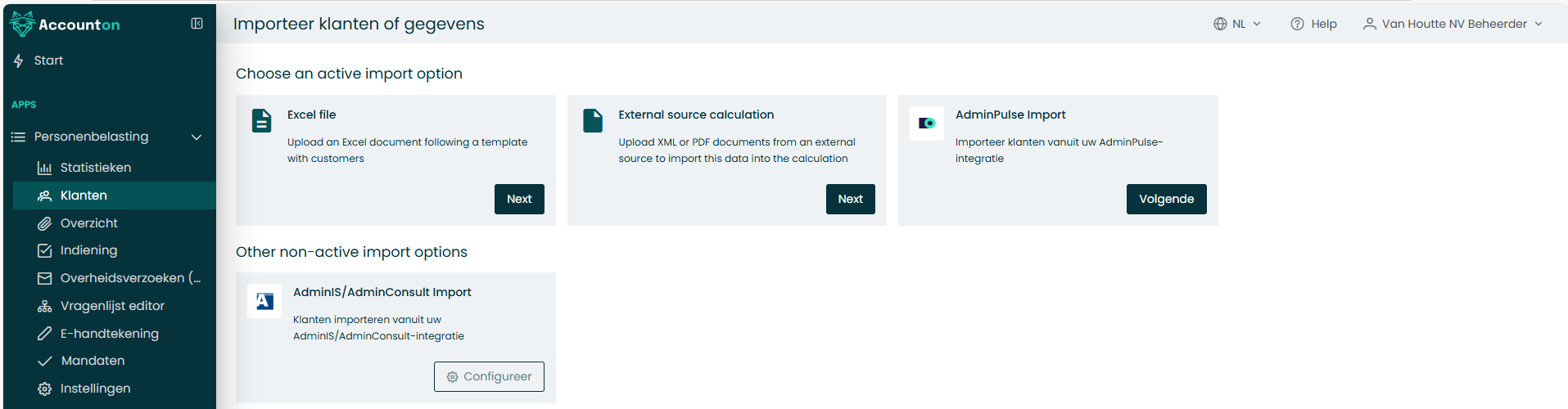The width and height of the screenshot is (1568, 409).
Task: Click the External source calculation file icon
Action: (593, 120)
